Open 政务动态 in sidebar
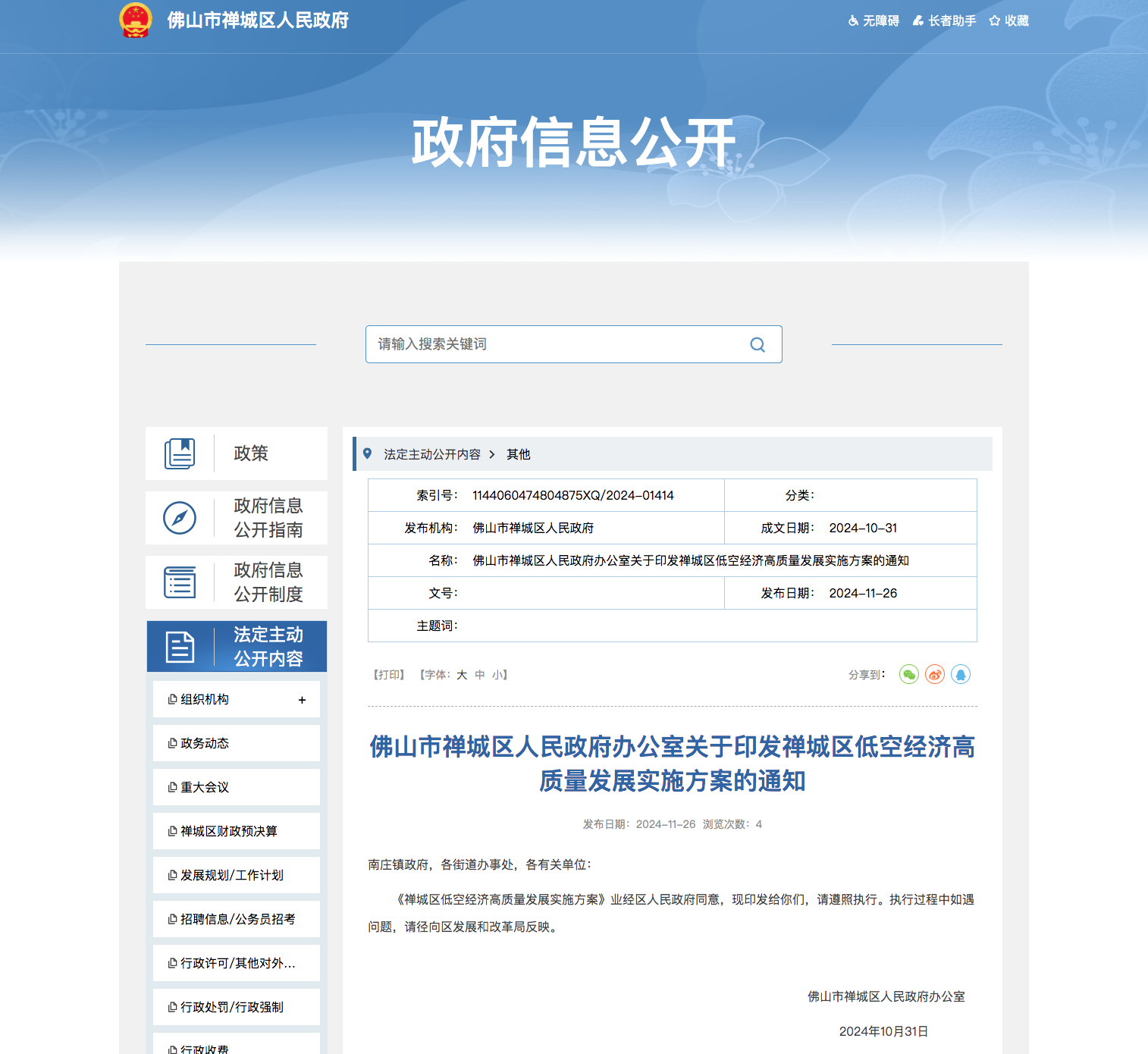 click(x=205, y=744)
